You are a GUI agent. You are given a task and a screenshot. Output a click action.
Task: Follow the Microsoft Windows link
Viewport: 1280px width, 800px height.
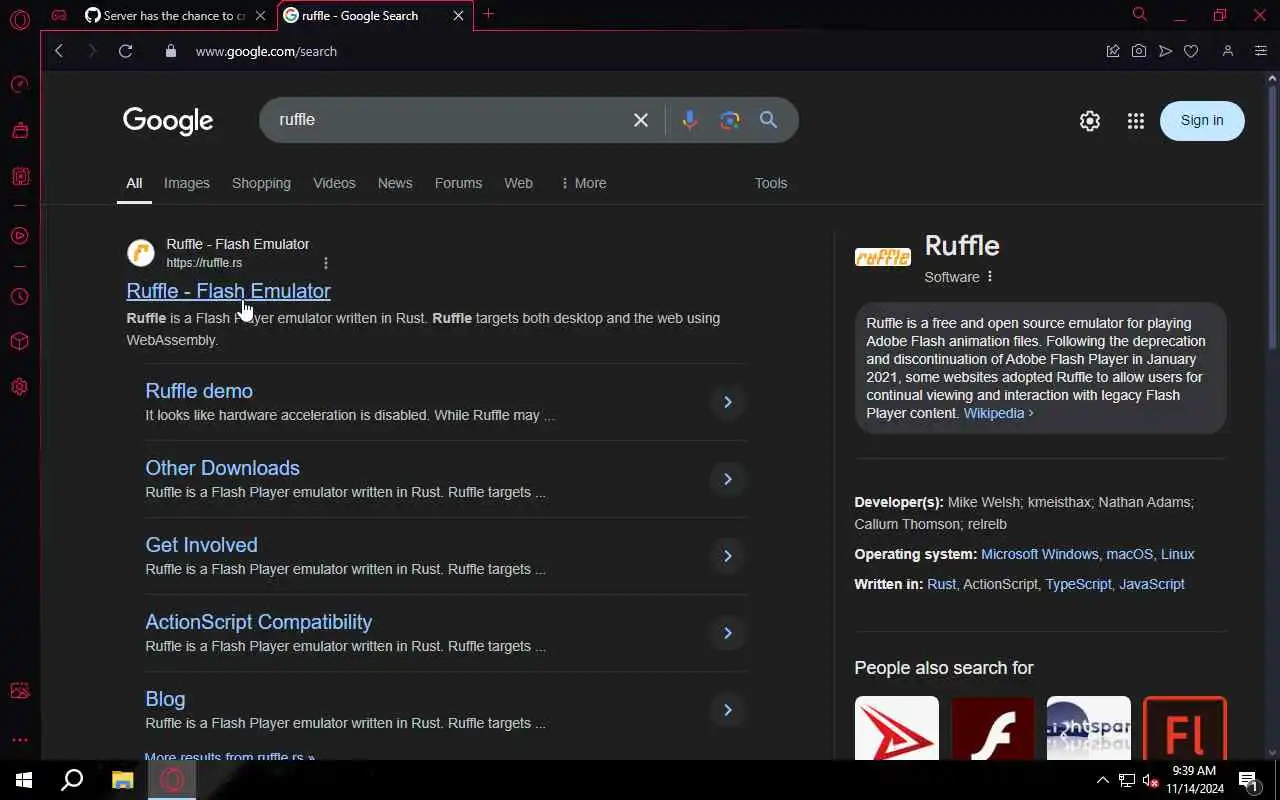coord(1040,554)
